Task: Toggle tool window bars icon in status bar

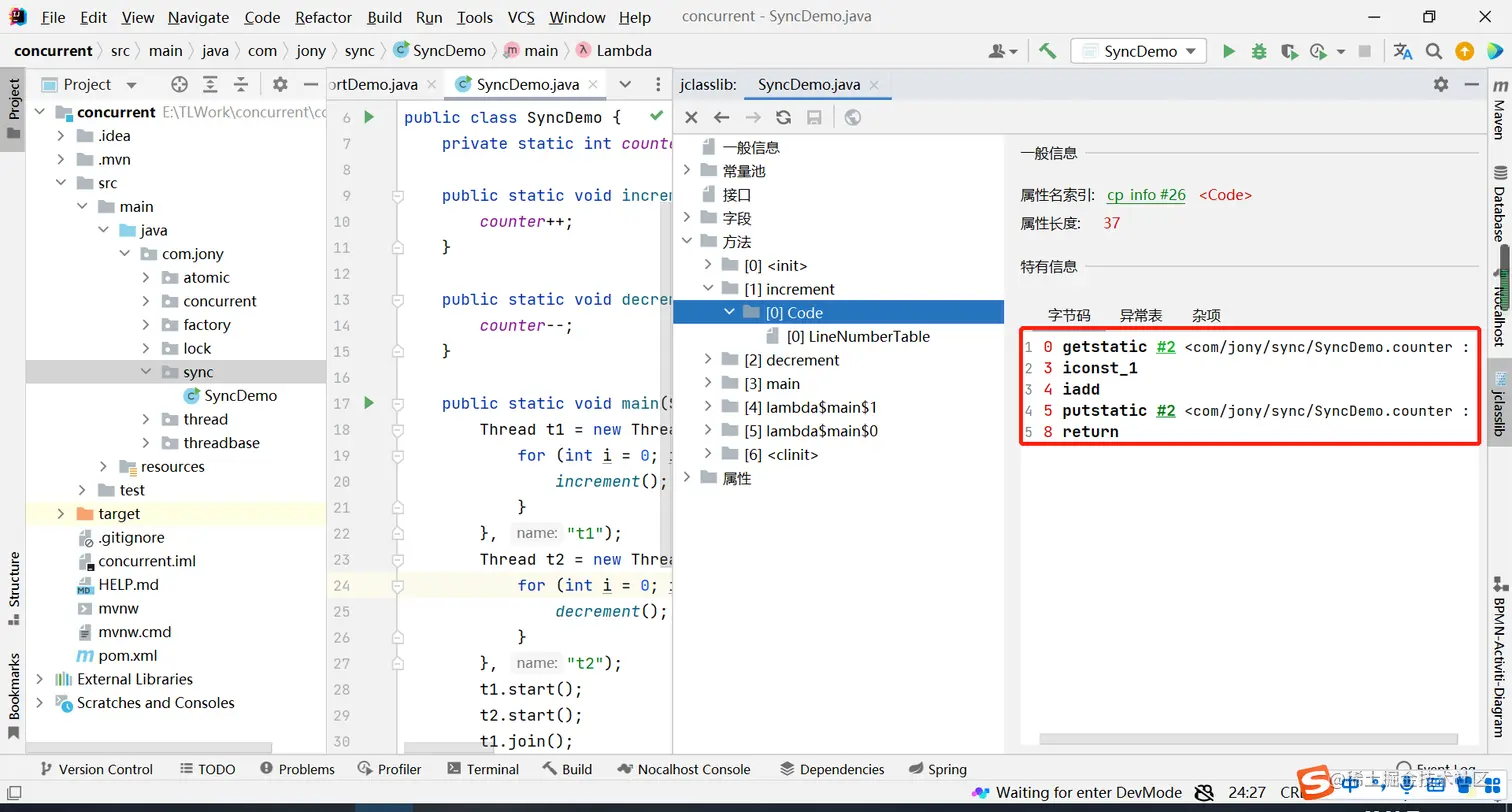Action: (x=14, y=792)
